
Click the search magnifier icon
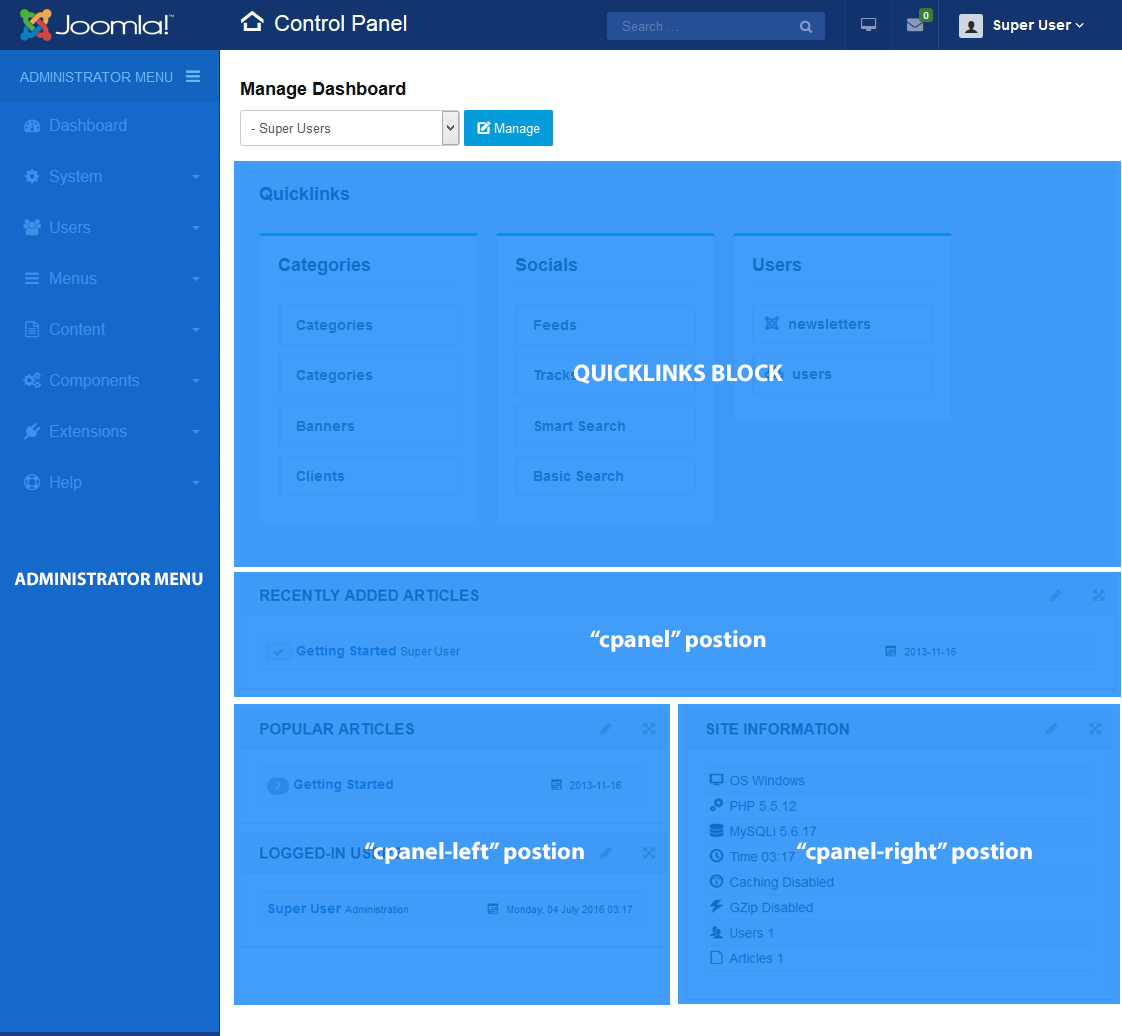pyautogui.click(x=806, y=26)
